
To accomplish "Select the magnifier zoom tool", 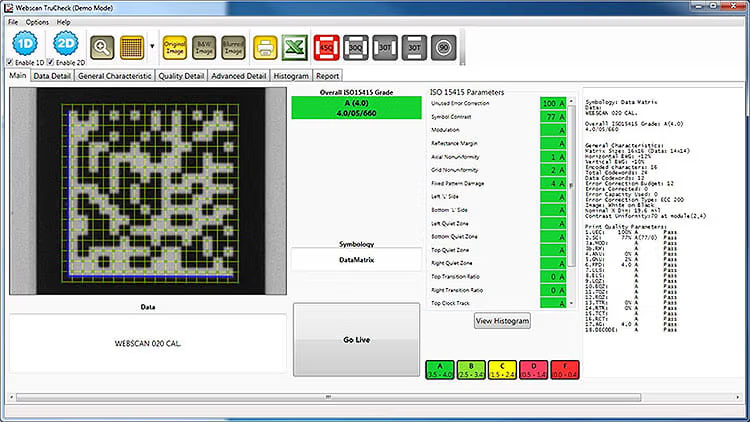I will point(103,45).
